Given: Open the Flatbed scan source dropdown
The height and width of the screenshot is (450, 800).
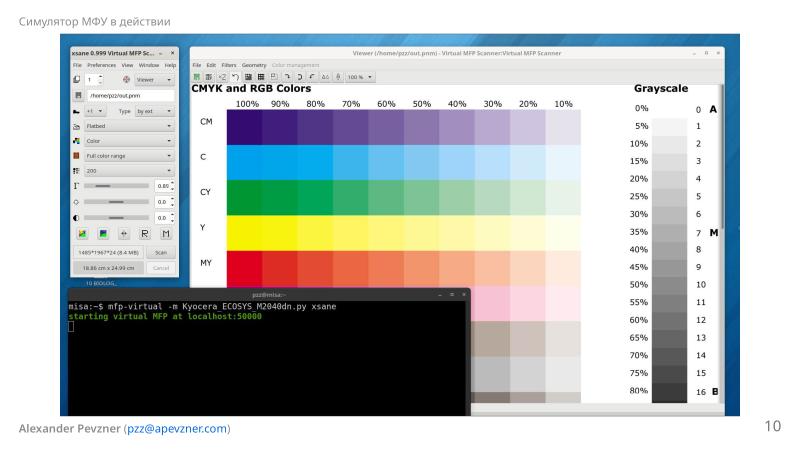Looking at the screenshot, I should tap(128, 126).
